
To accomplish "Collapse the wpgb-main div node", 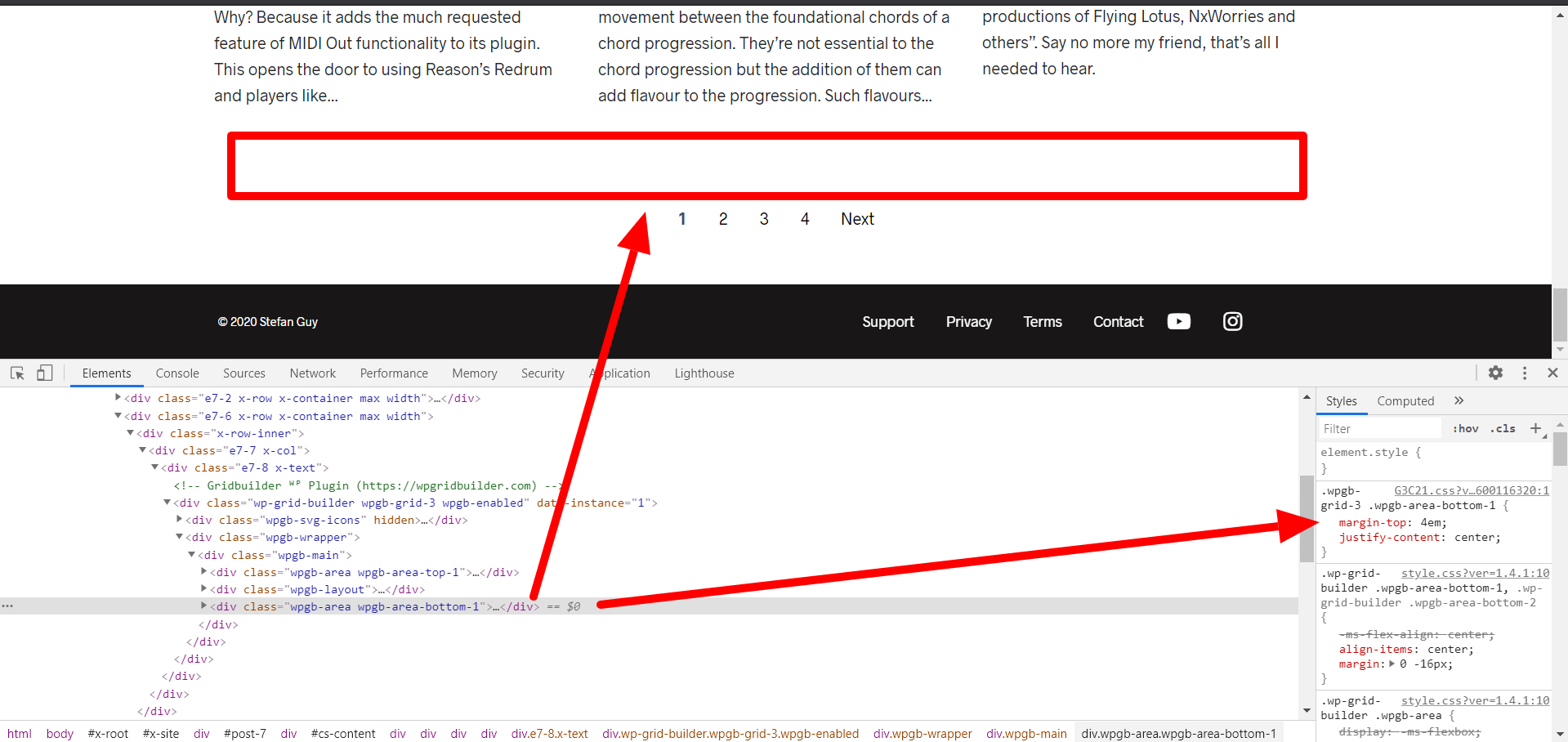I will [x=191, y=554].
